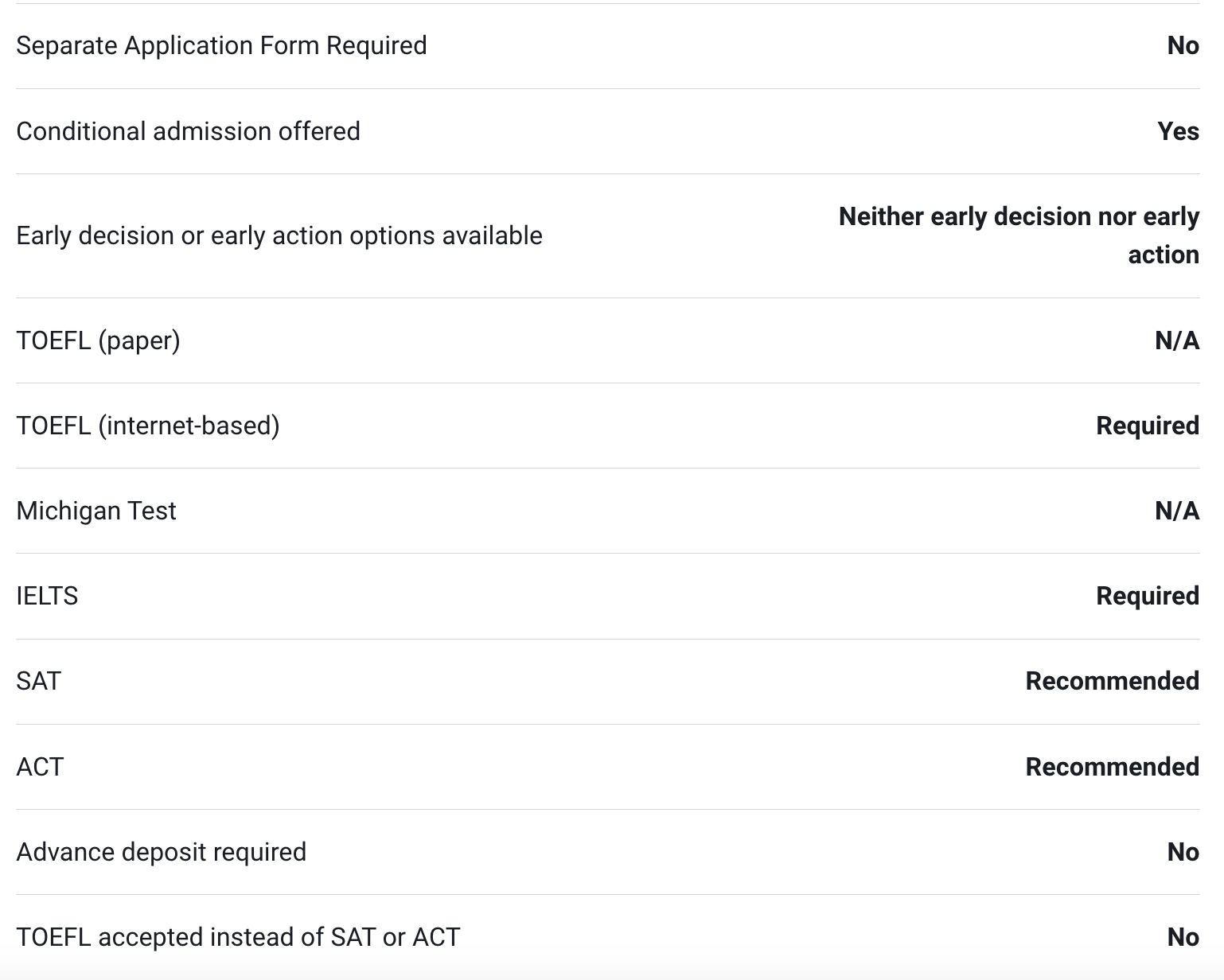
Task: Click 'Required' next to TOEFL (internet-based)
Action: [1147, 426]
